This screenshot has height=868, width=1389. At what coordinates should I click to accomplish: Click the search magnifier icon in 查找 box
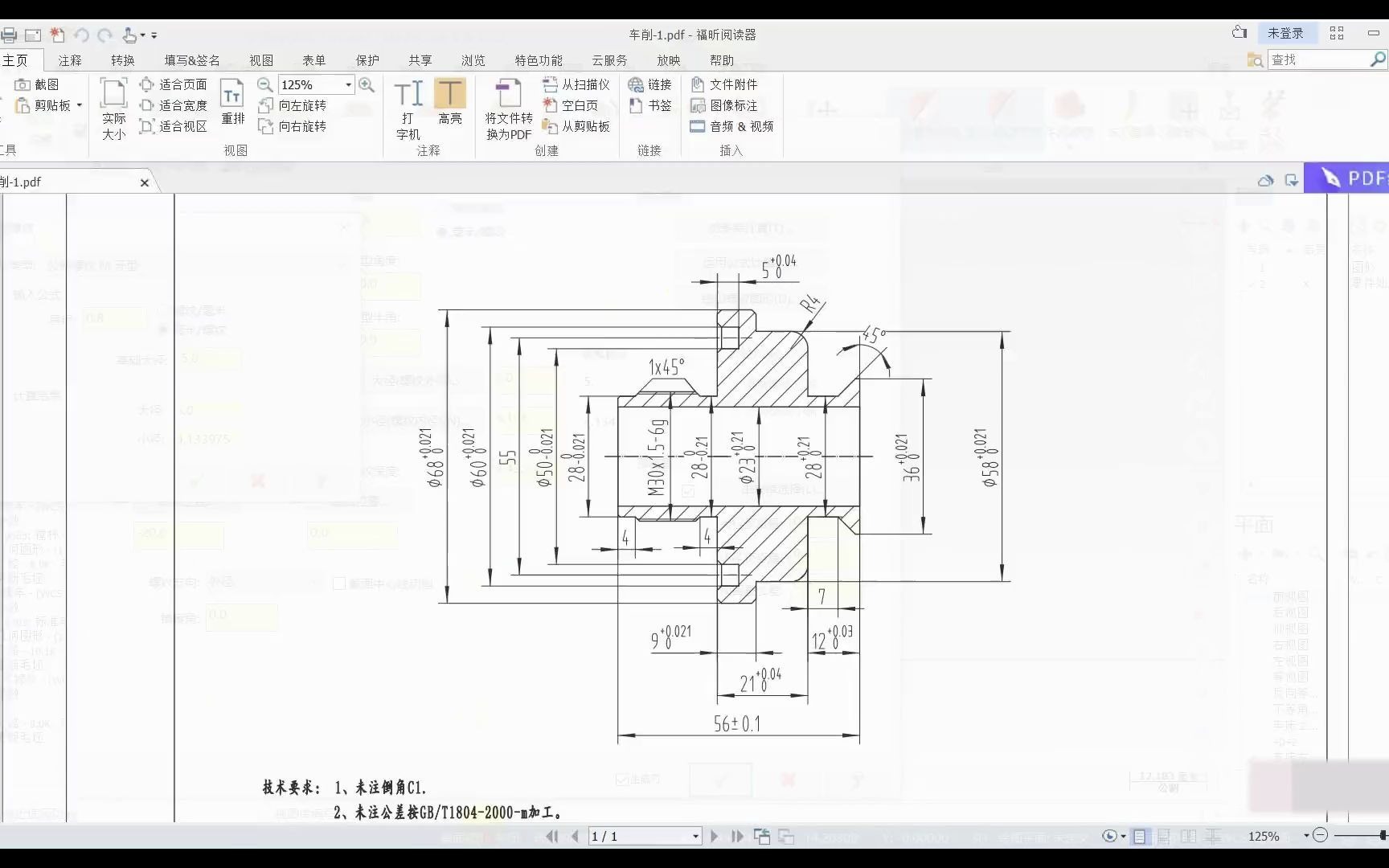coord(1378,59)
